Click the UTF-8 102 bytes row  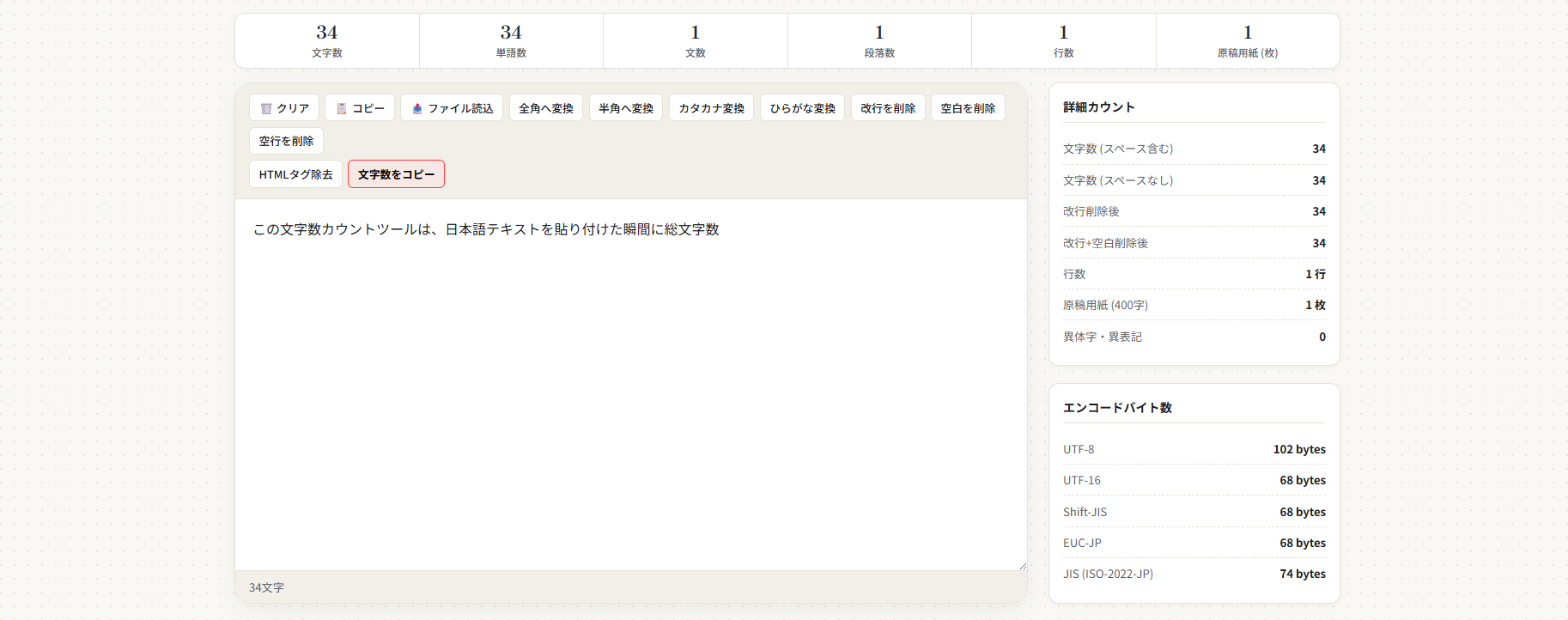click(1194, 449)
